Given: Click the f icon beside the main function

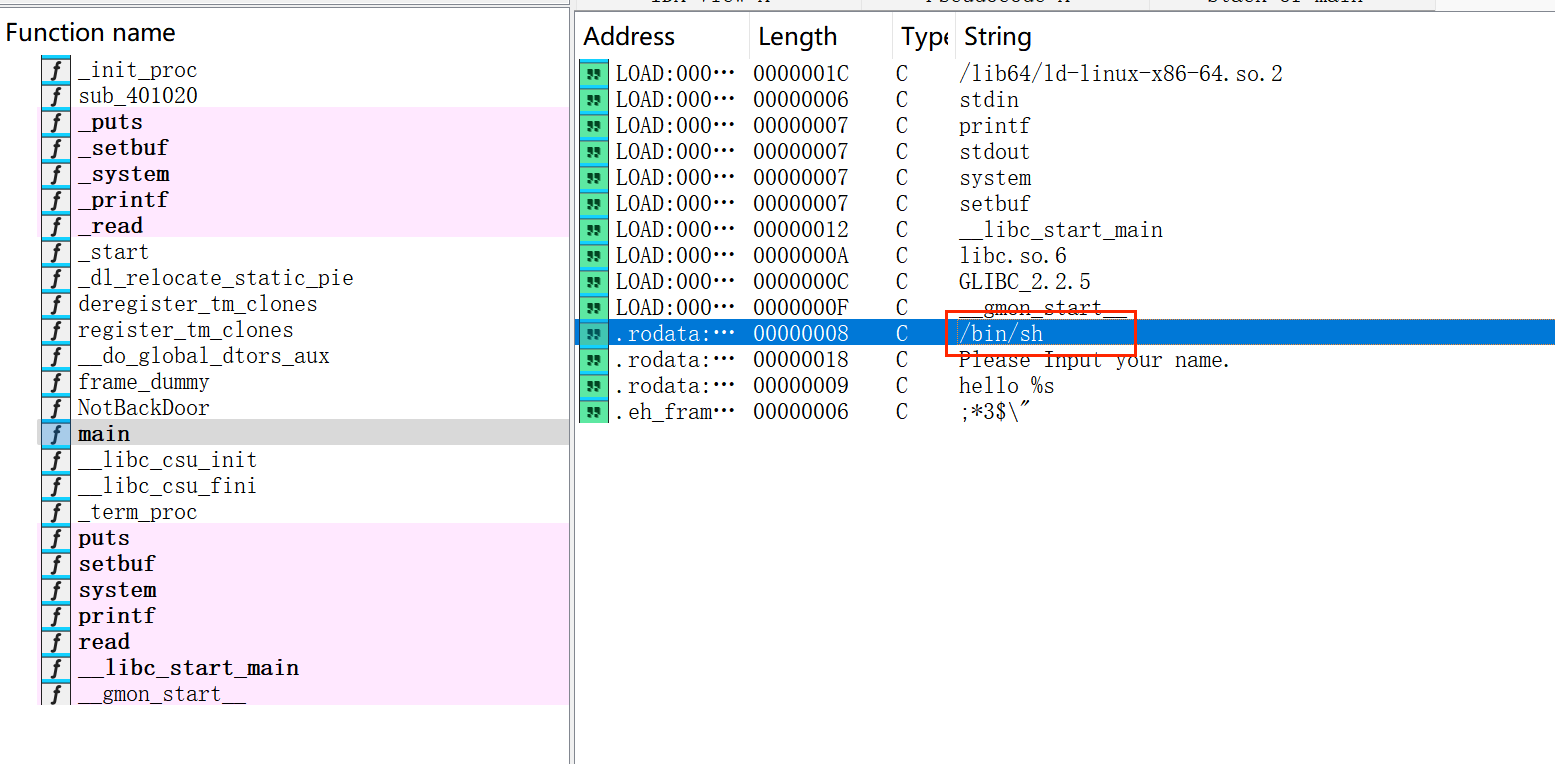Looking at the screenshot, I should (56, 433).
